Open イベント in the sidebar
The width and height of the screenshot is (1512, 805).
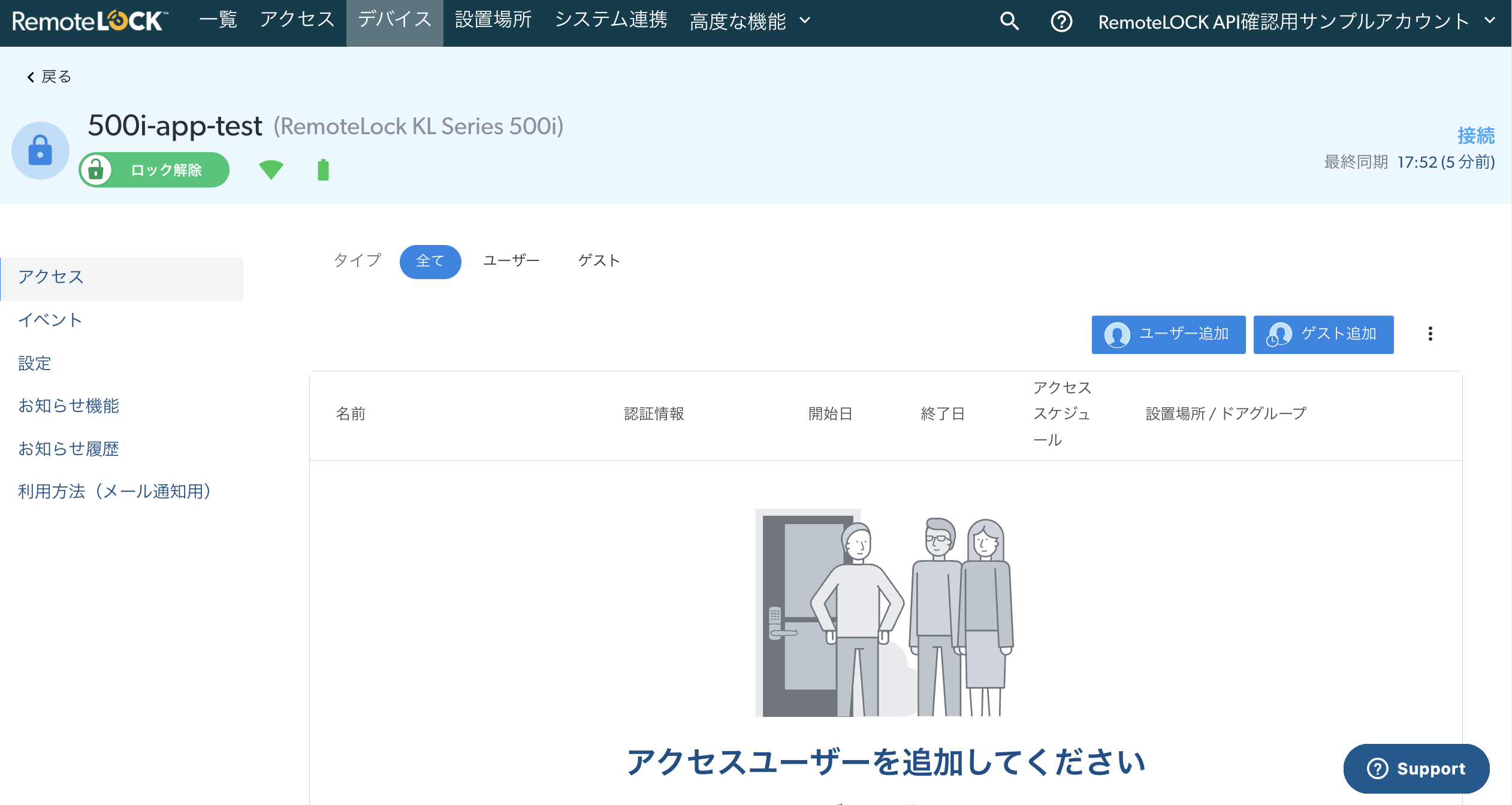coord(50,320)
